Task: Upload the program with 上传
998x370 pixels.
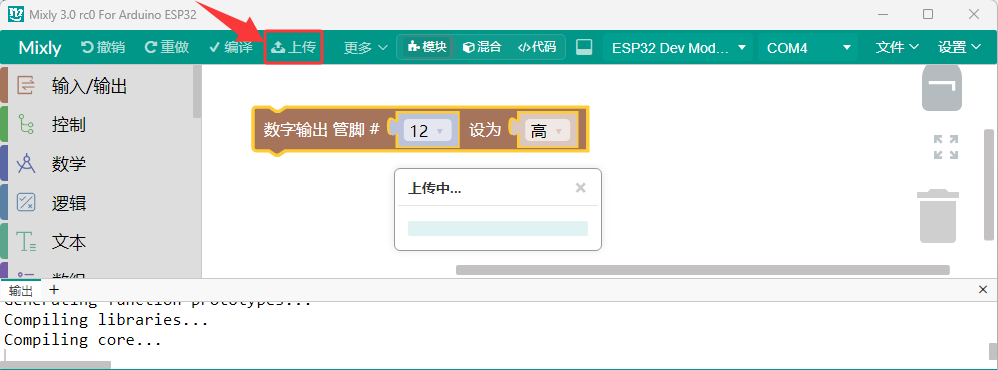Action: click(x=293, y=47)
